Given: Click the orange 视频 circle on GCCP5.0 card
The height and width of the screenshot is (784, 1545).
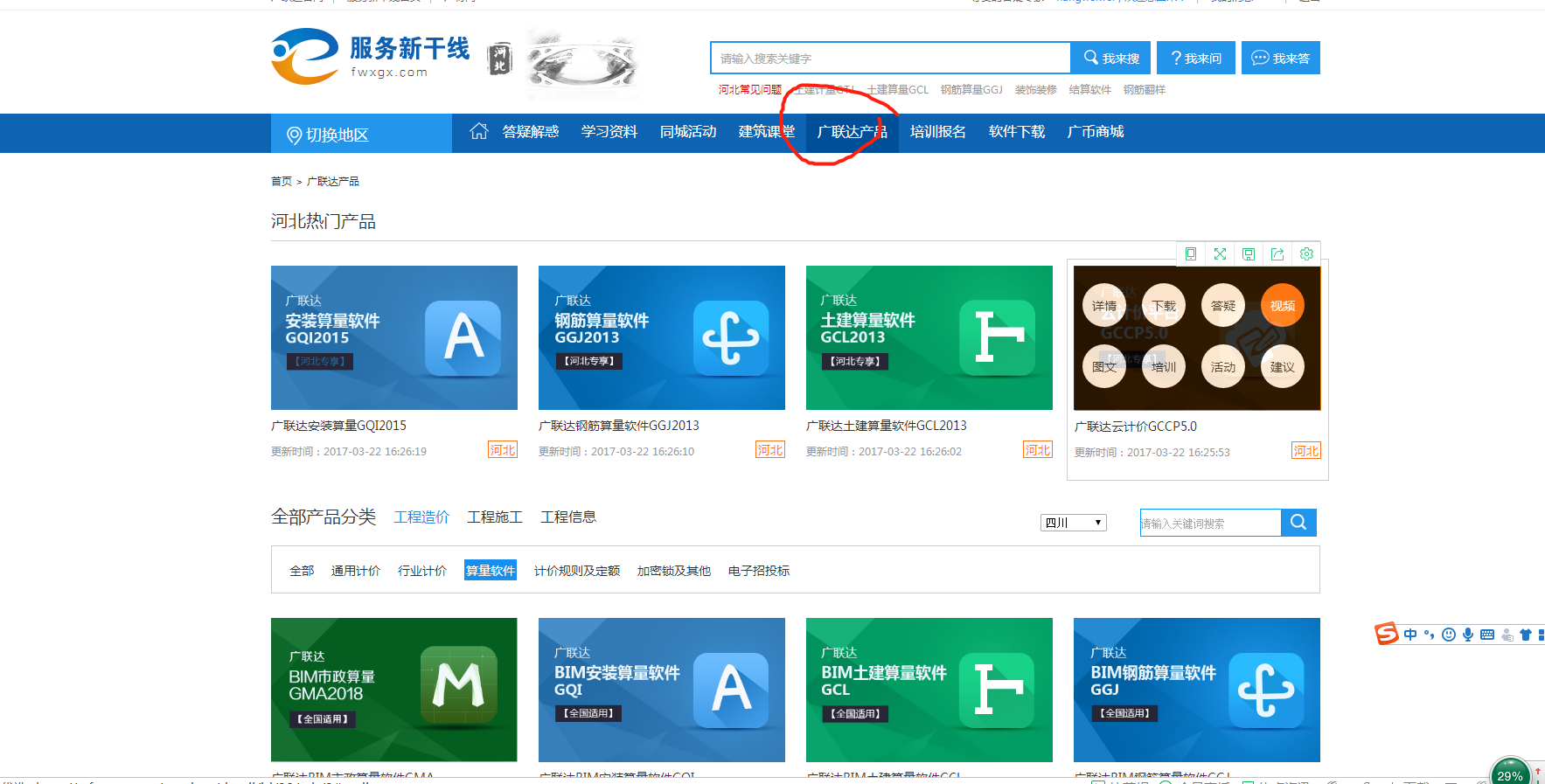Looking at the screenshot, I should click(1283, 306).
